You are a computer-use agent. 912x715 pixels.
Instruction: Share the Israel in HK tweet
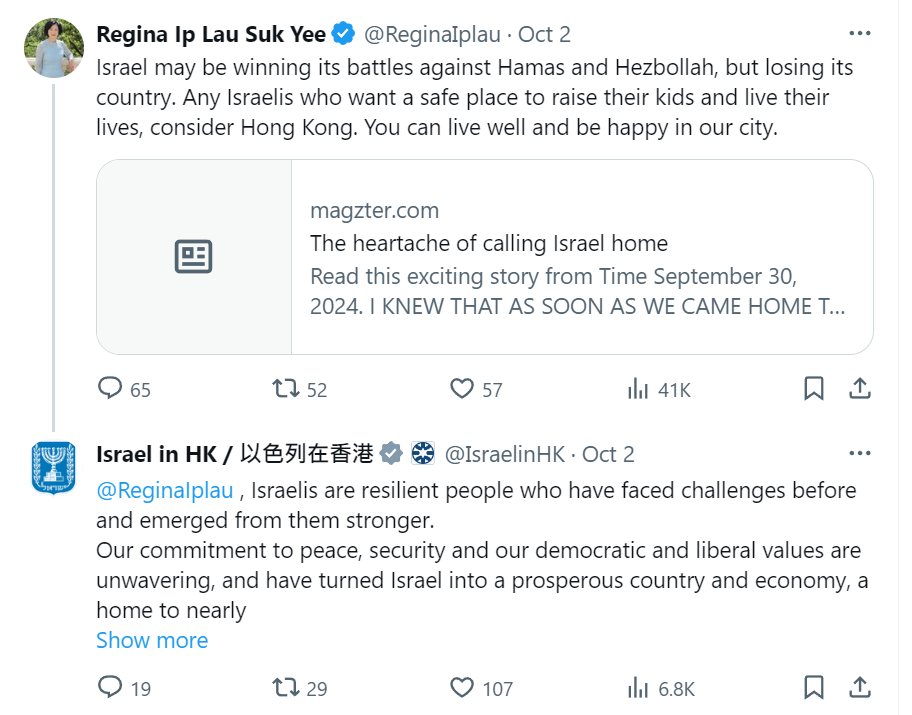click(x=859, y=688)
